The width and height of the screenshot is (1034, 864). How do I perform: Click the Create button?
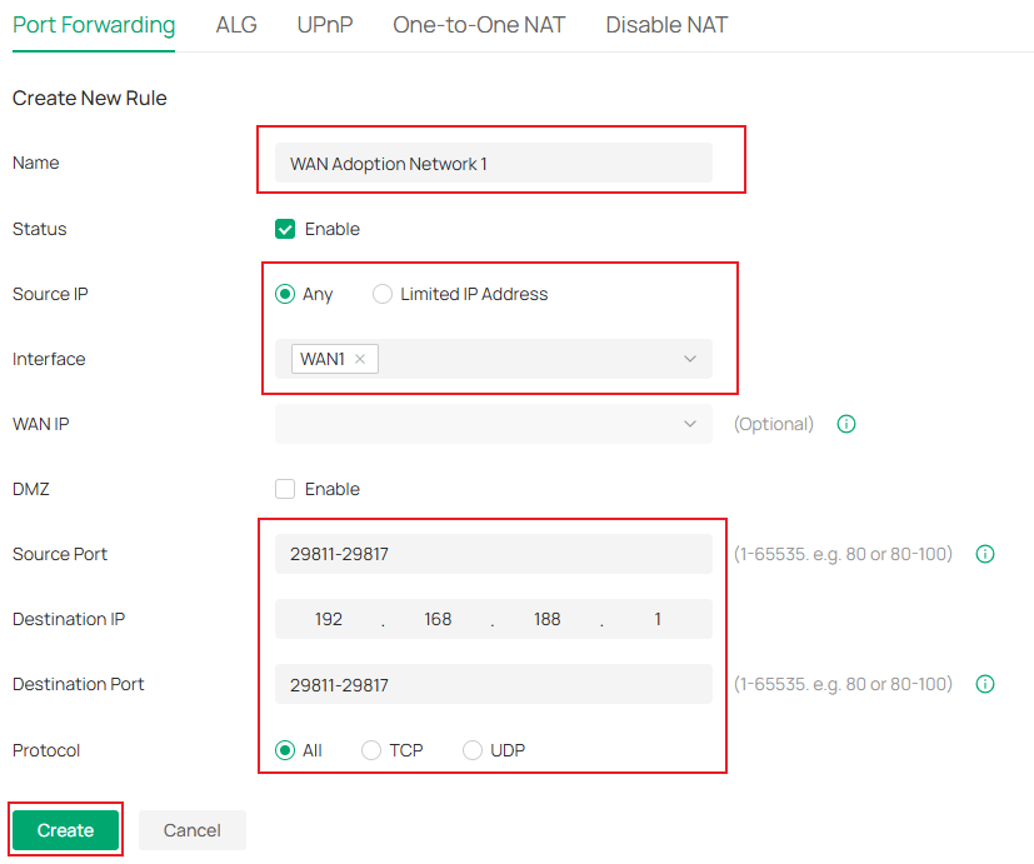(x=65, y=830)
